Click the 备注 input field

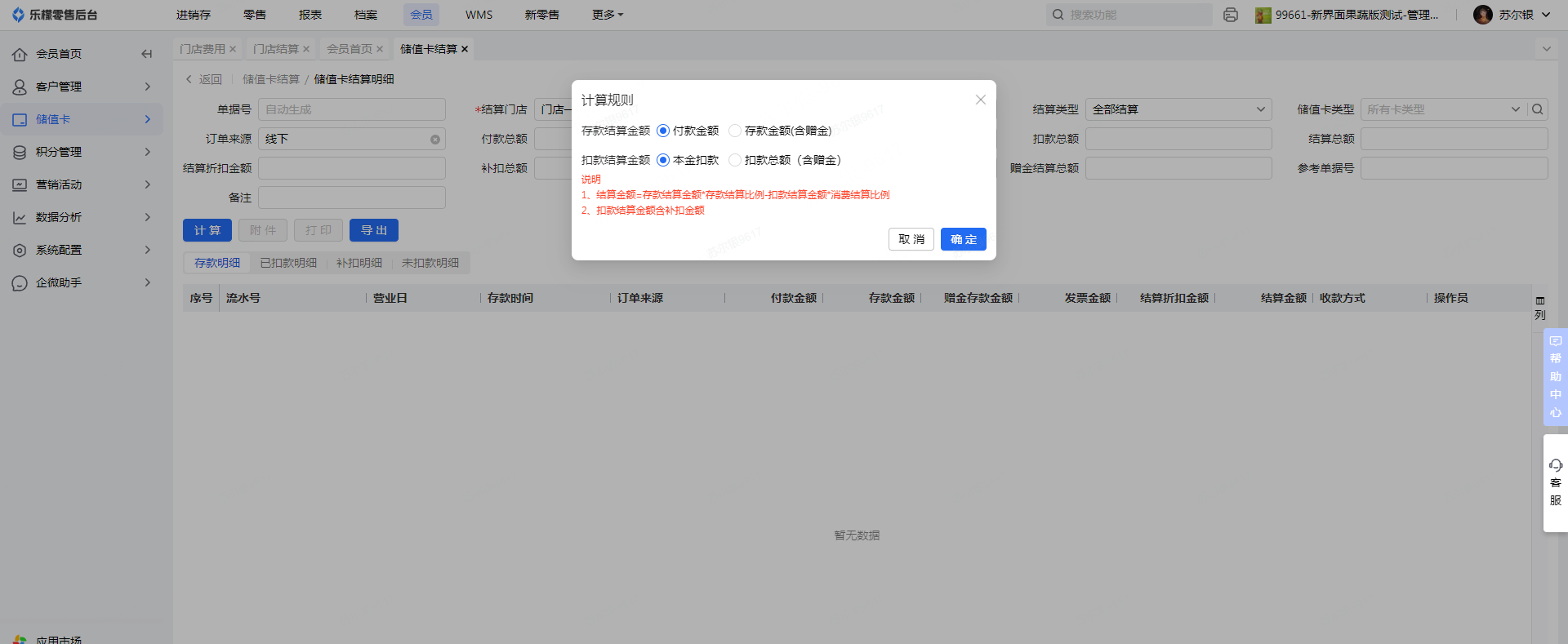point(352,198)
